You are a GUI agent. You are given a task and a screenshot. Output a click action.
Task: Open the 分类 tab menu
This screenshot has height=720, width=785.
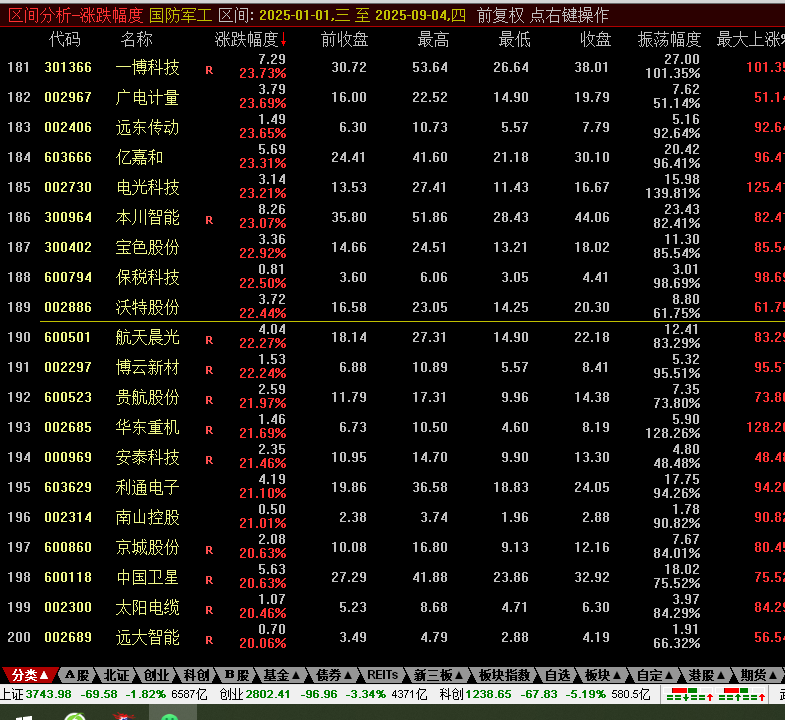(x=30, y=675)
